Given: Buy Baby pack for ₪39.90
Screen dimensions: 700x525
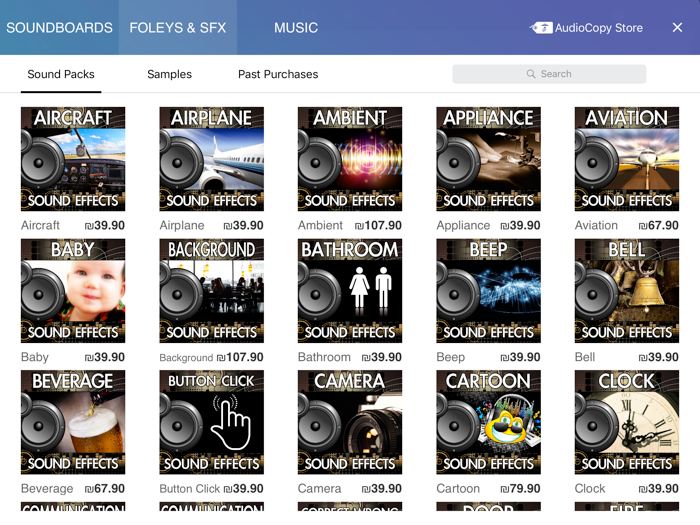Looking at the screenshot, I should (105, 357).
